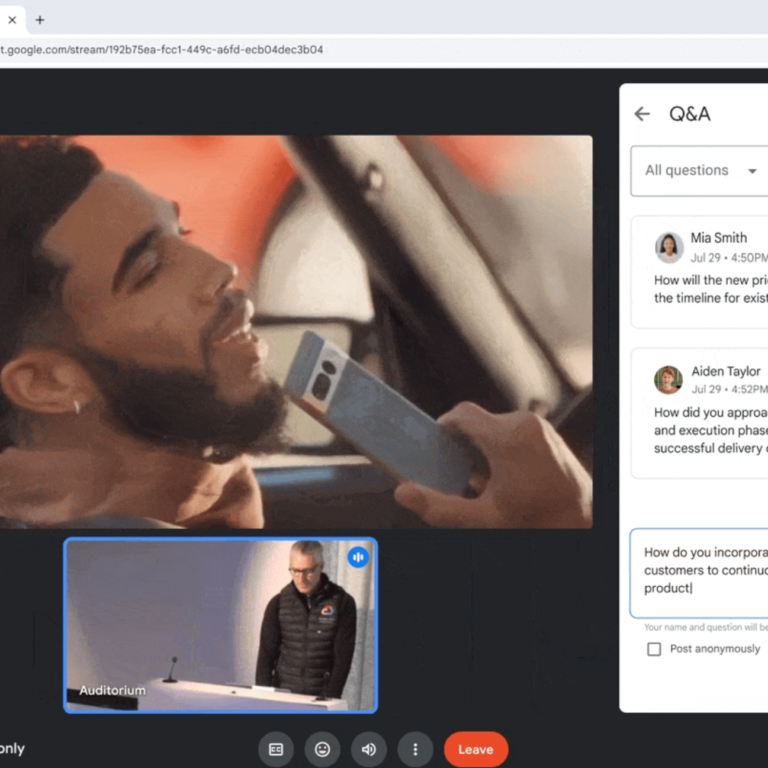
Task: Select the Auditorium video thumbnail
Action: coord(220,625)
